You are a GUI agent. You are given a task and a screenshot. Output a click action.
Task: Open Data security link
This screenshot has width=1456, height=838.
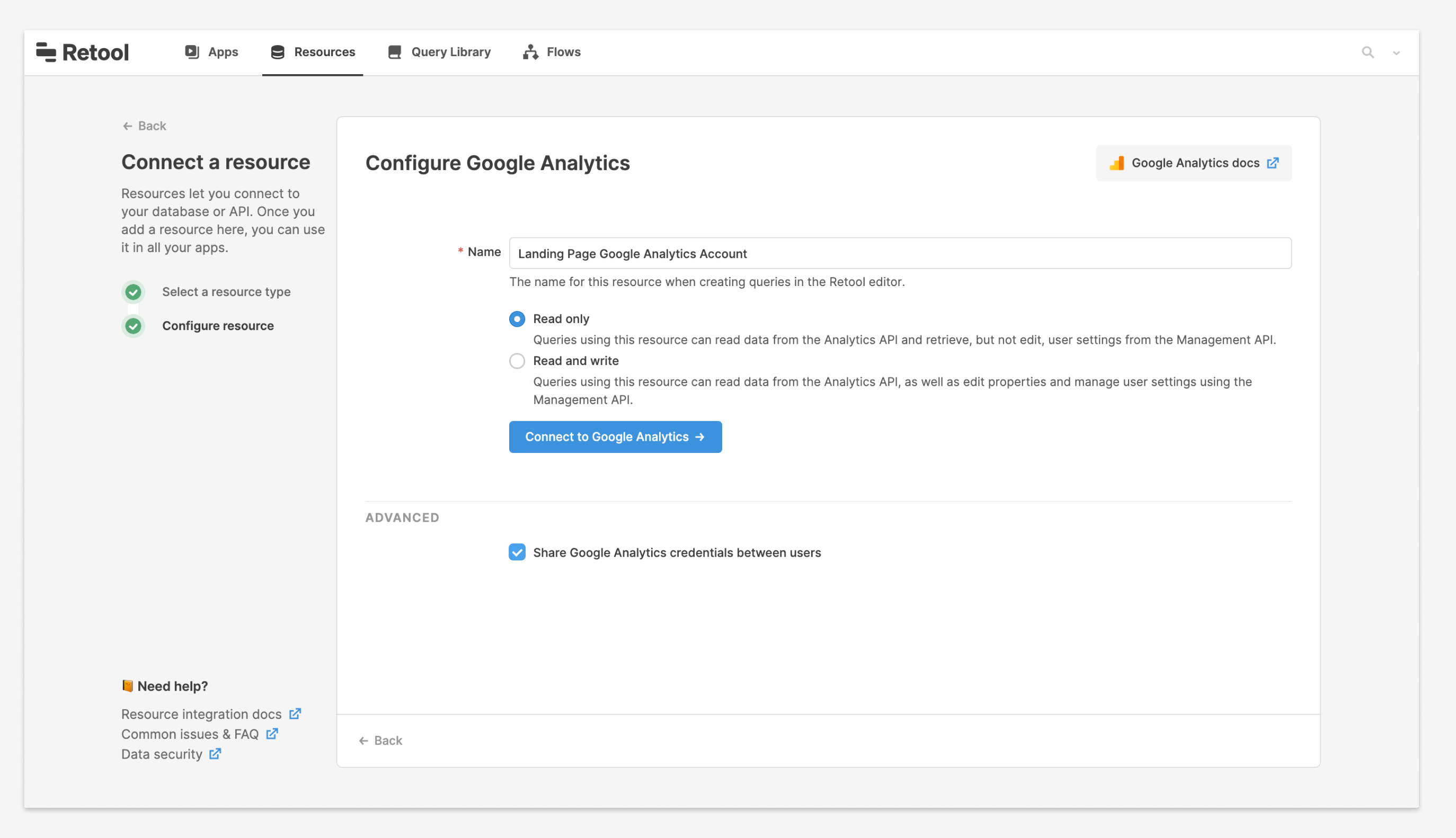point(161,754)
